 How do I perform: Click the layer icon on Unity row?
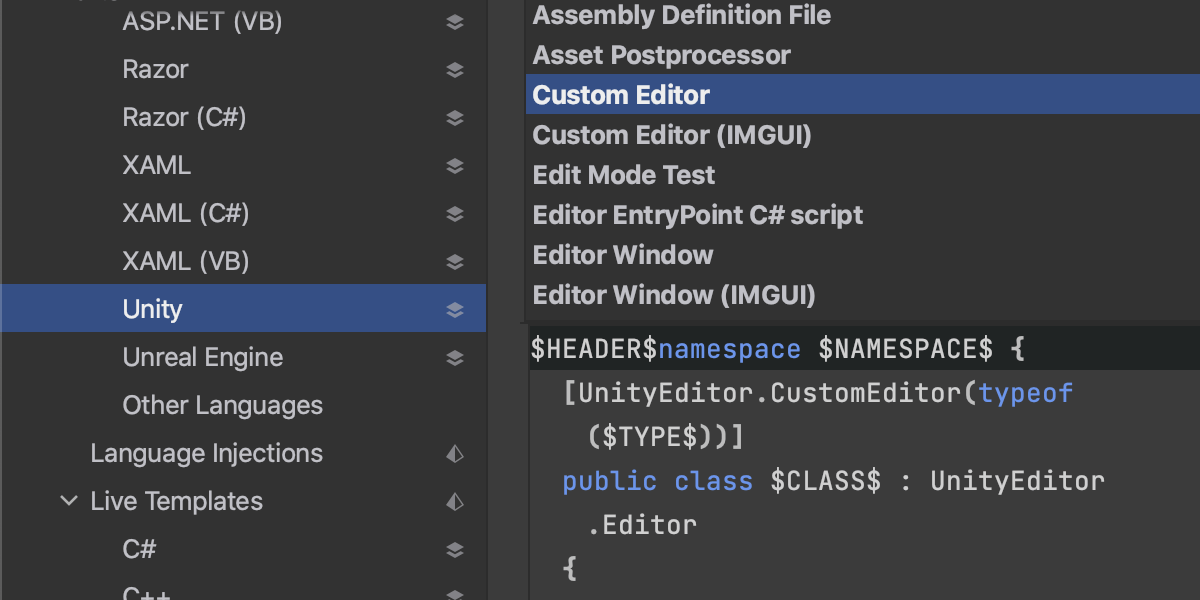tap(455, 310)
